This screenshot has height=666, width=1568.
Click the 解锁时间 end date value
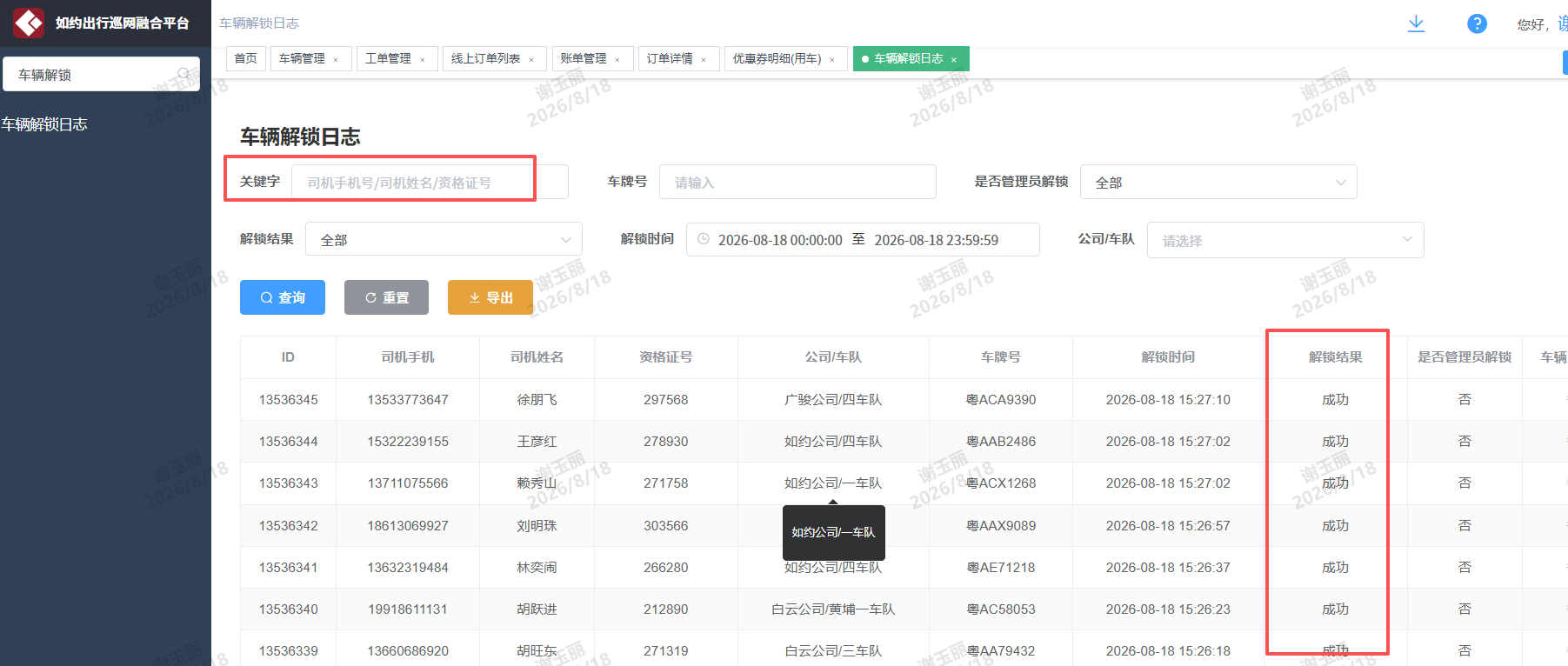pyautogui.click(x=937, y=240)
